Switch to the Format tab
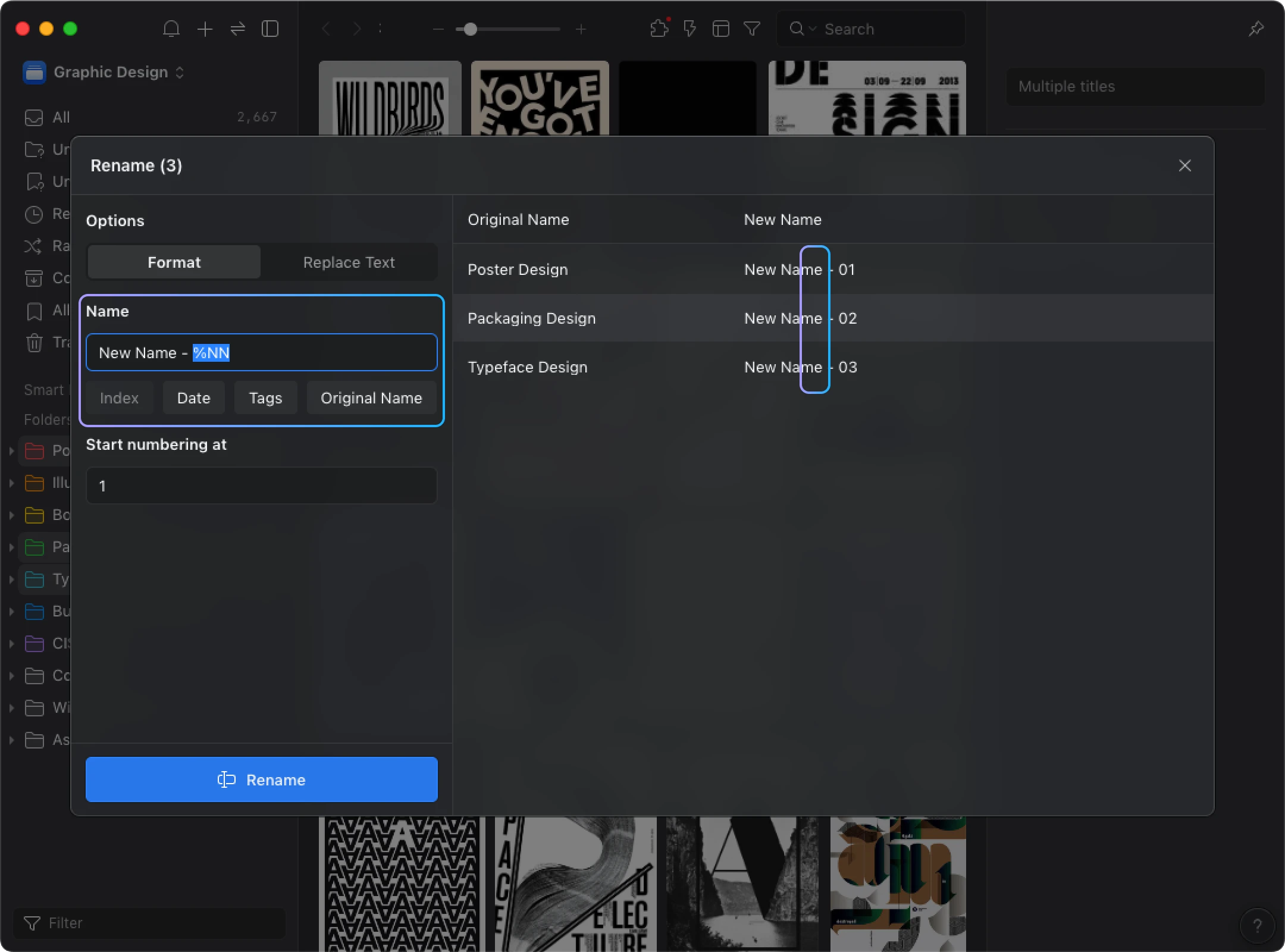 (x=174, y=262)
